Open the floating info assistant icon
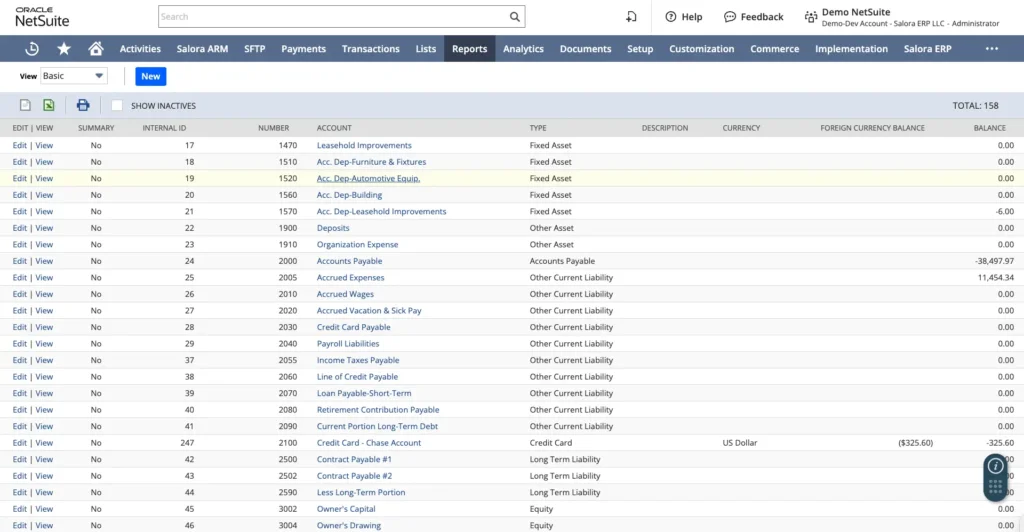1024x532 pixels. pyautogui.click(x=995, y=466)
